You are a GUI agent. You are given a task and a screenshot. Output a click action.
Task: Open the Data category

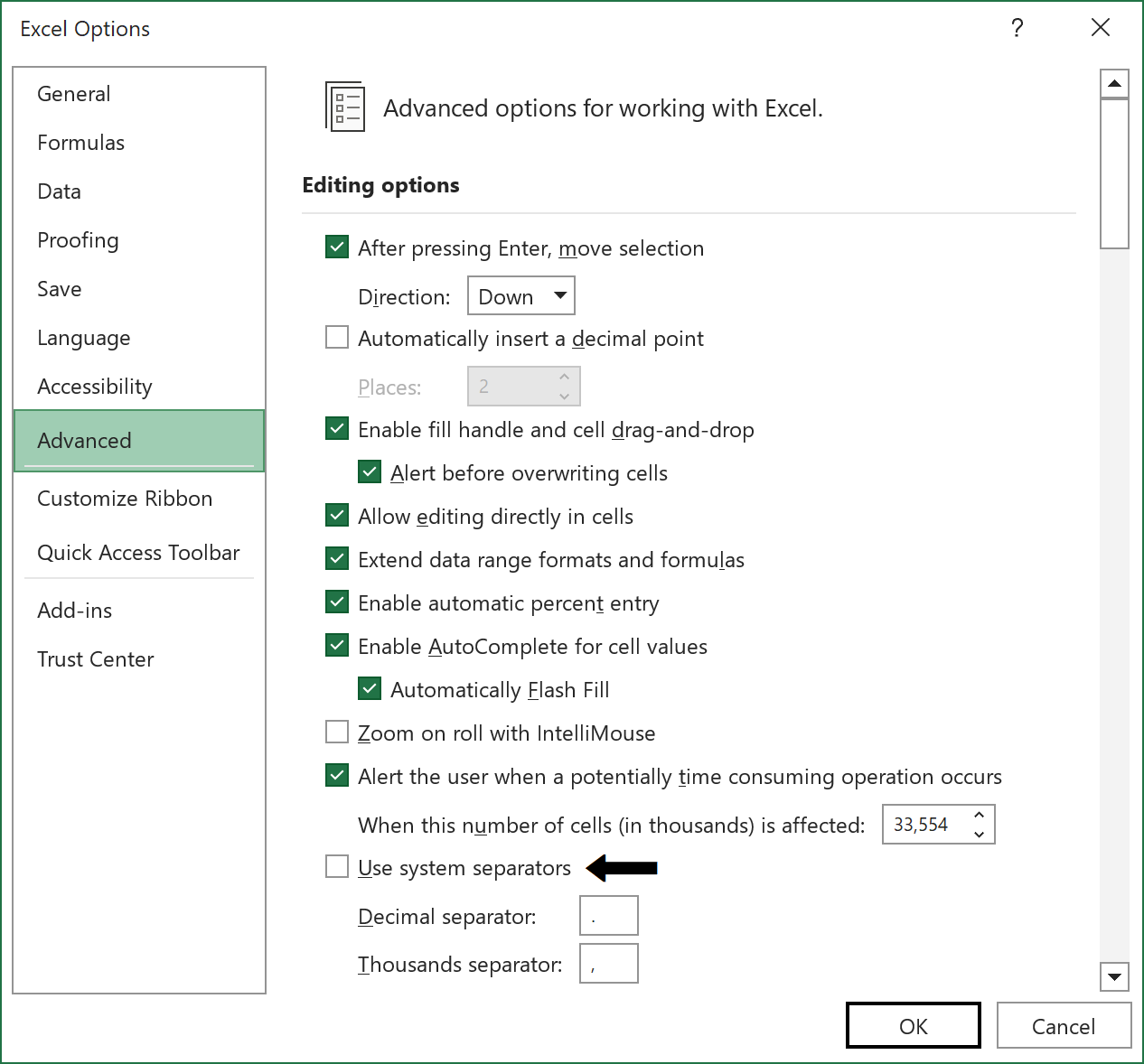139,191
